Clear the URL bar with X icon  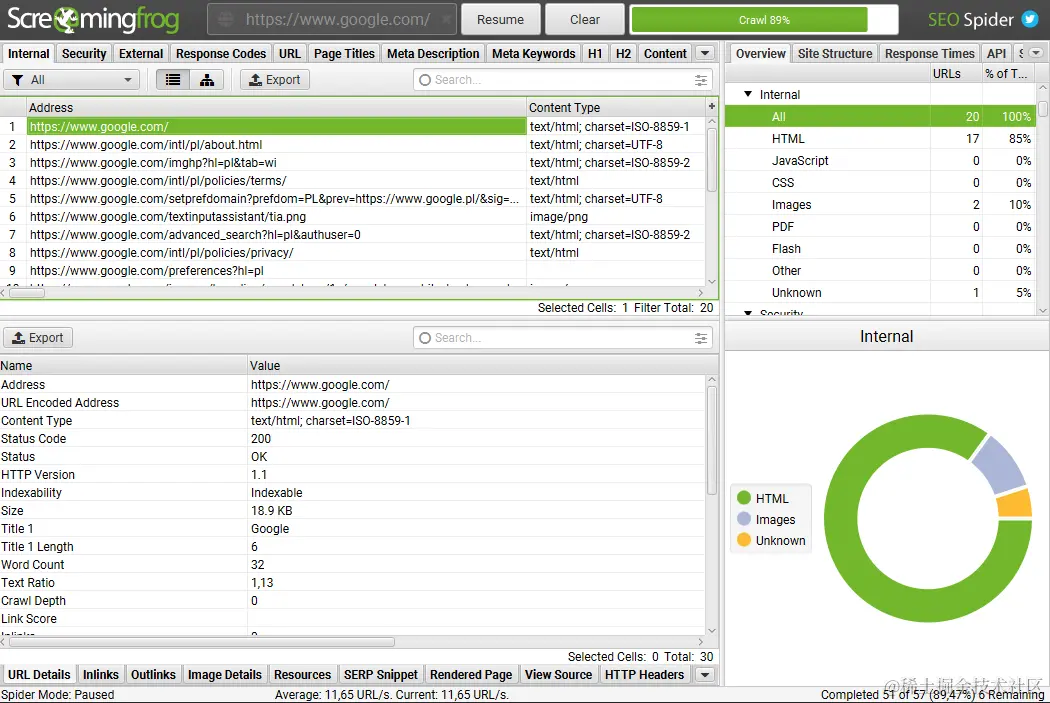coord(446,19)
